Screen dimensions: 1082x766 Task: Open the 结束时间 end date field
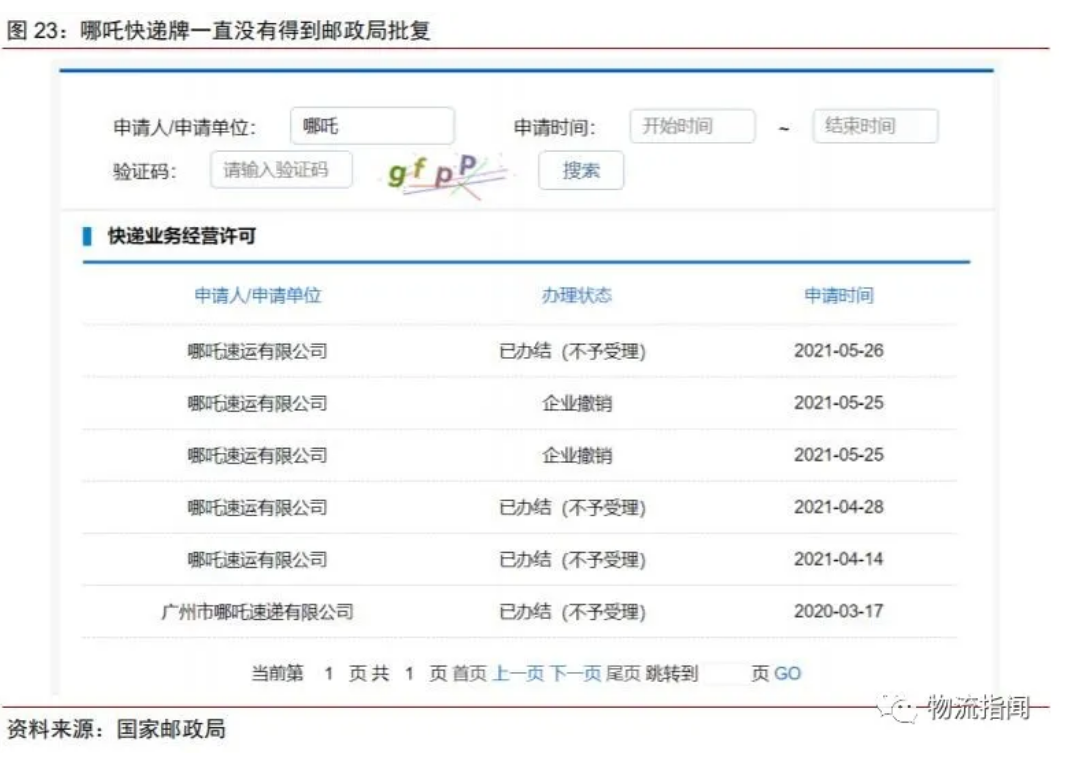[875, 126]
